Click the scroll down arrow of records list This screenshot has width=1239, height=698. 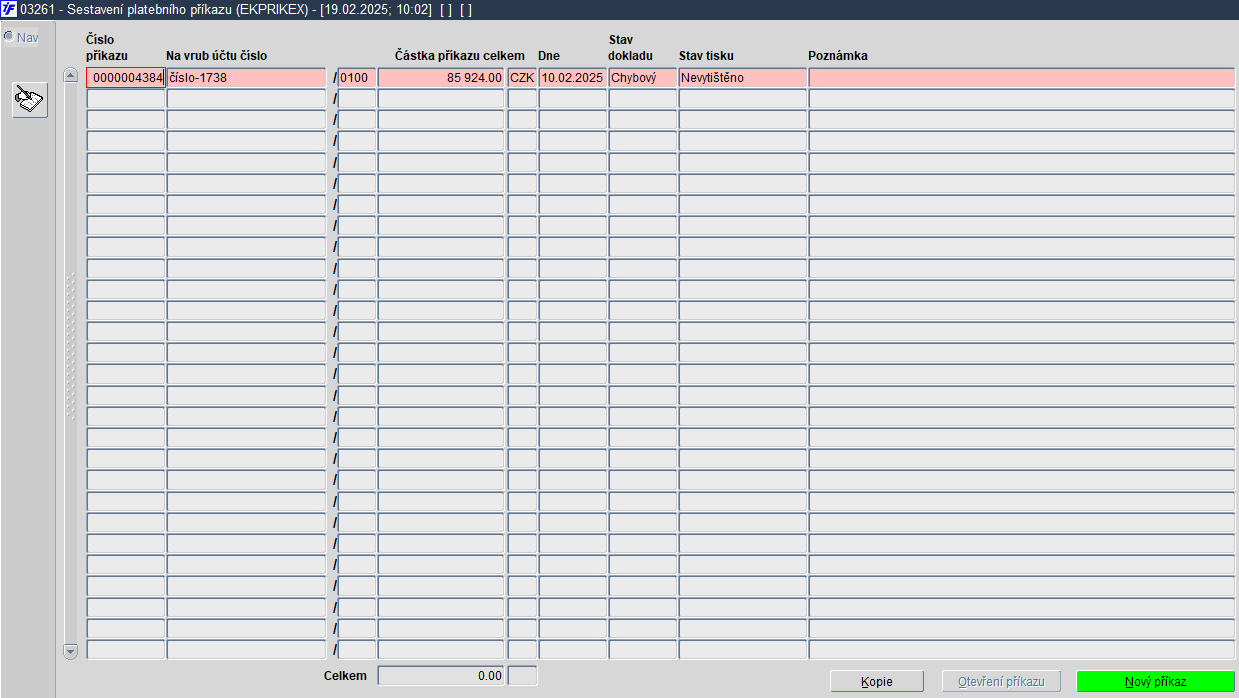[70, 651]
